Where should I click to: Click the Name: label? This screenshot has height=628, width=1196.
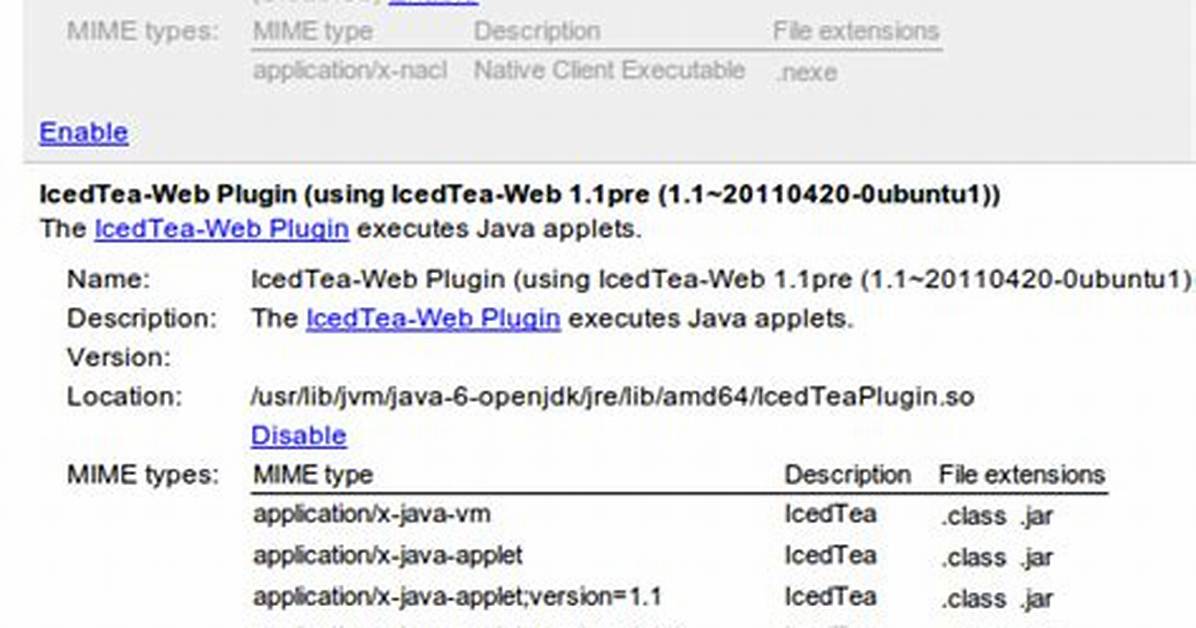point(108,279)
